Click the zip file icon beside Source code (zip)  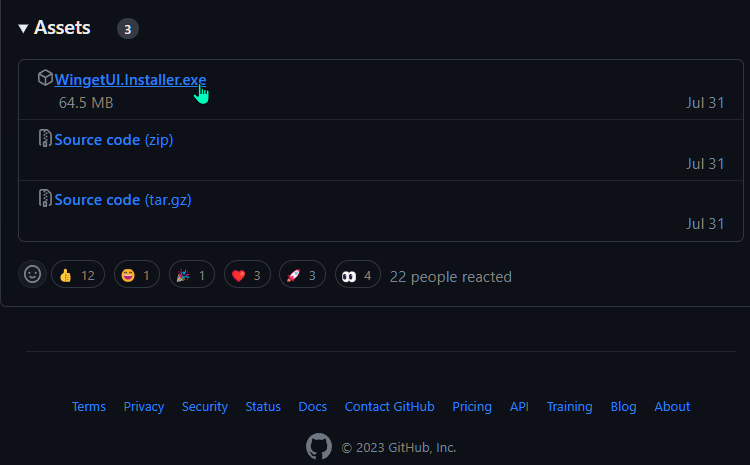(x=45, y=138)
